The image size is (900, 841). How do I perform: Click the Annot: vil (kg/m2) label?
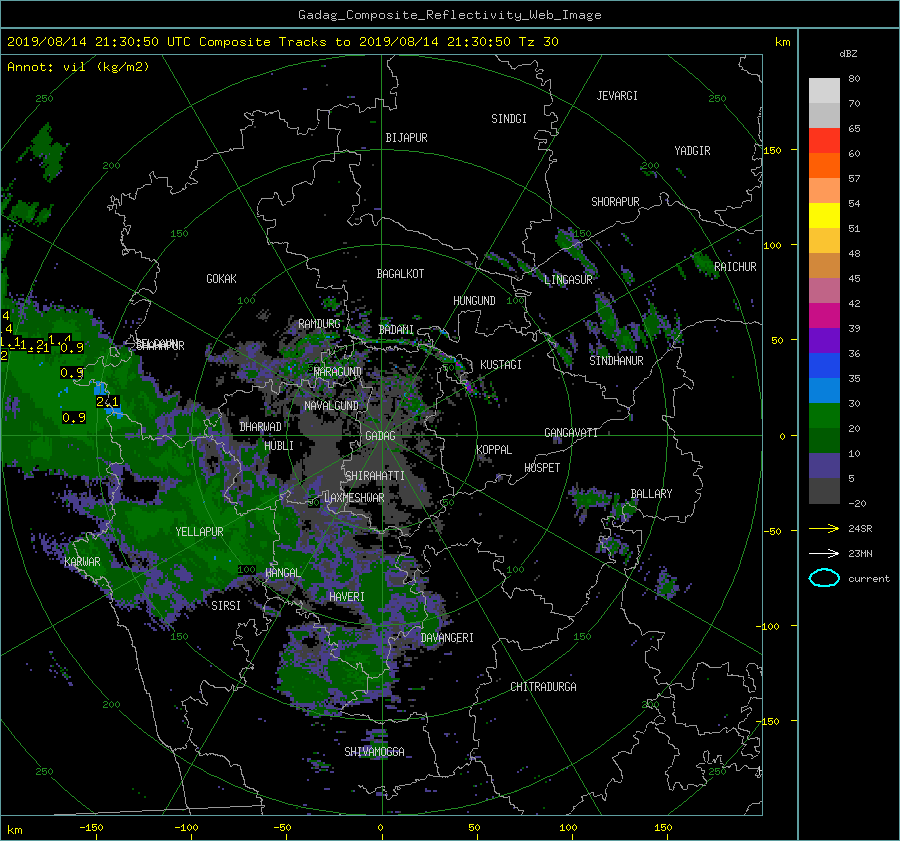pyautogui.click(x=78, y=67)
